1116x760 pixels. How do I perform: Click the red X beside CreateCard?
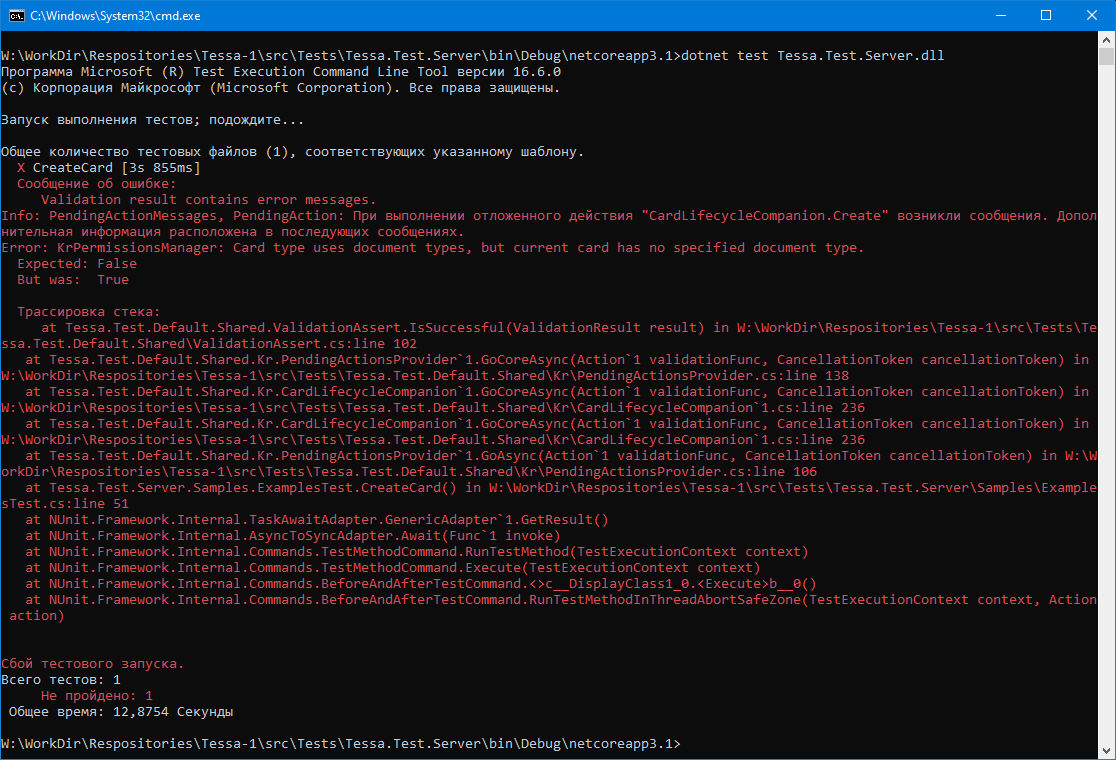point(21,168)
